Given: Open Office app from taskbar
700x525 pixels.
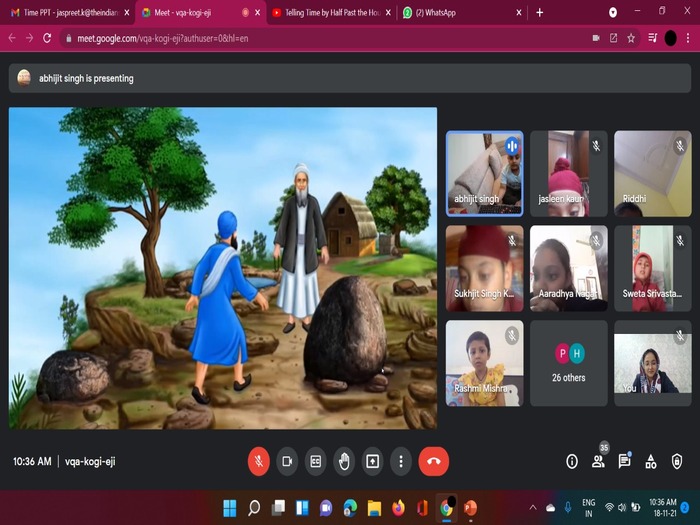Looking at the screenshot, I should [422, 508].
